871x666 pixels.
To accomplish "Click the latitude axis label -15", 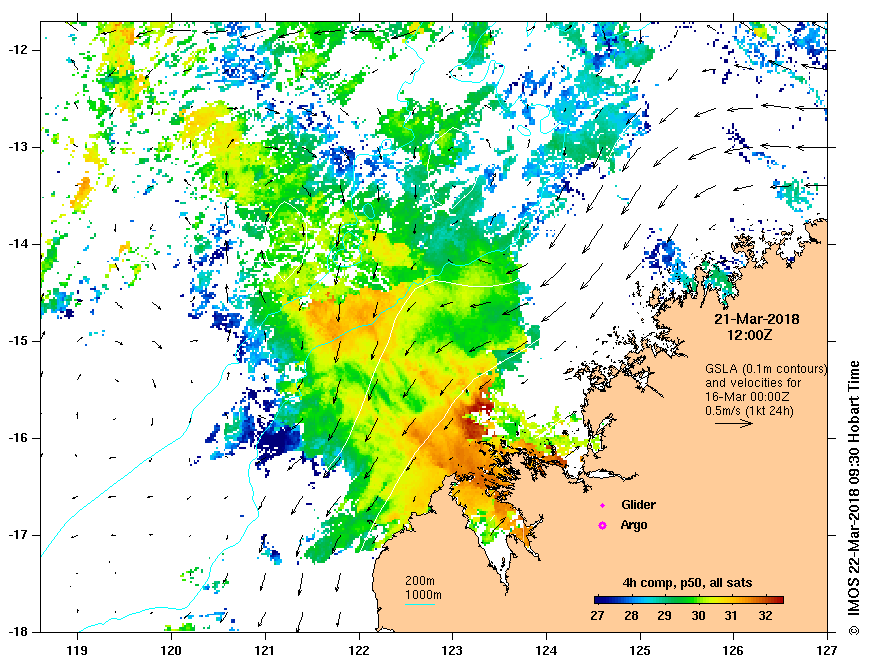I will tap(17, 341).
